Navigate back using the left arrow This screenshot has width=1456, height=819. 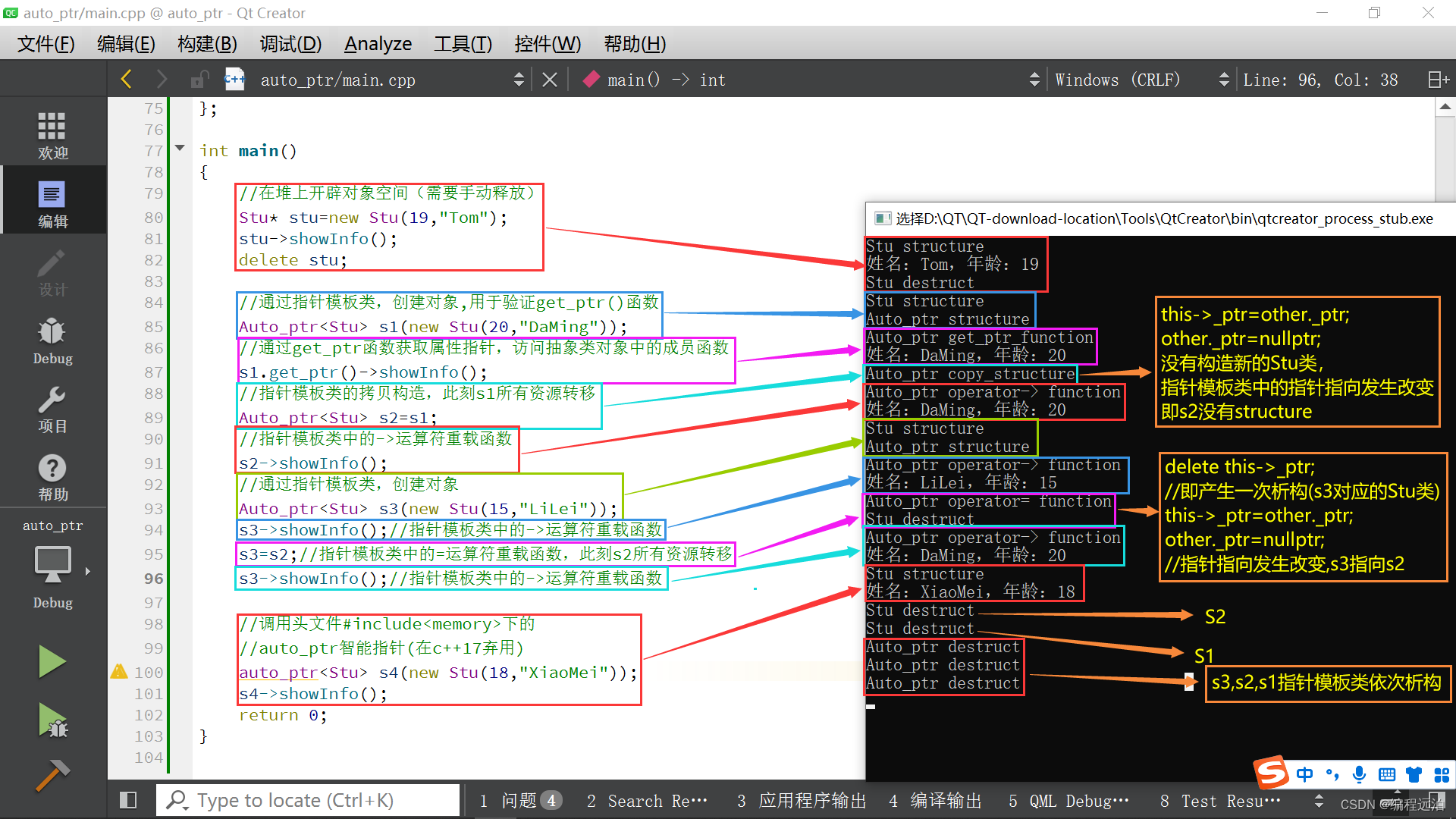(x=126, y=79)
